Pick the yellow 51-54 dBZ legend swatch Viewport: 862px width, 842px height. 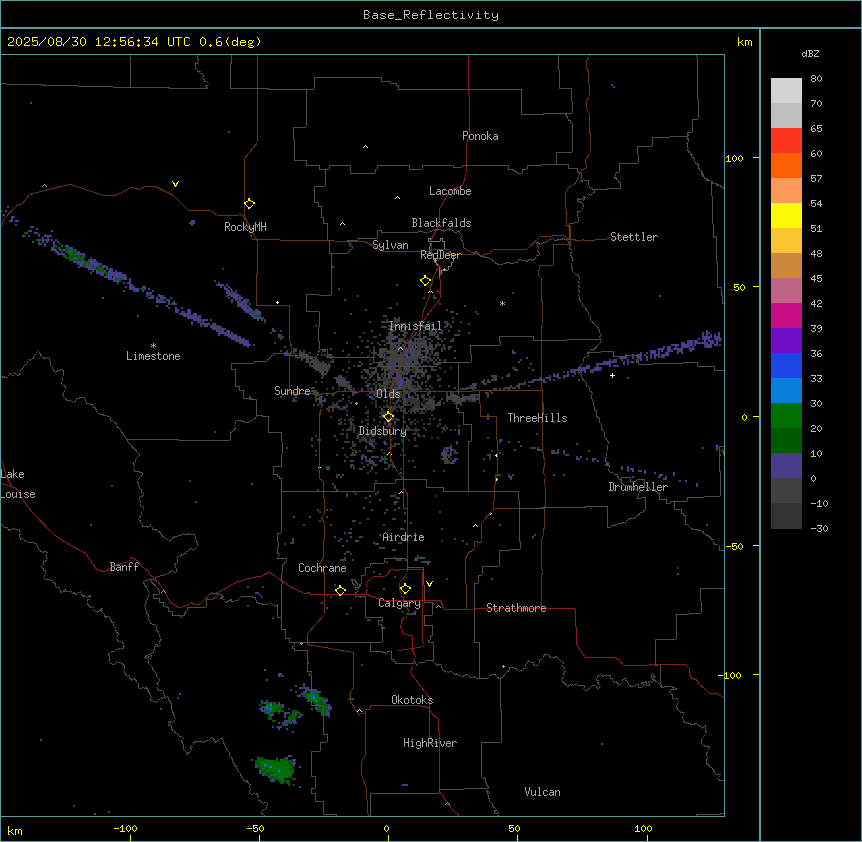pyautogui.click(x=786, y=216)
